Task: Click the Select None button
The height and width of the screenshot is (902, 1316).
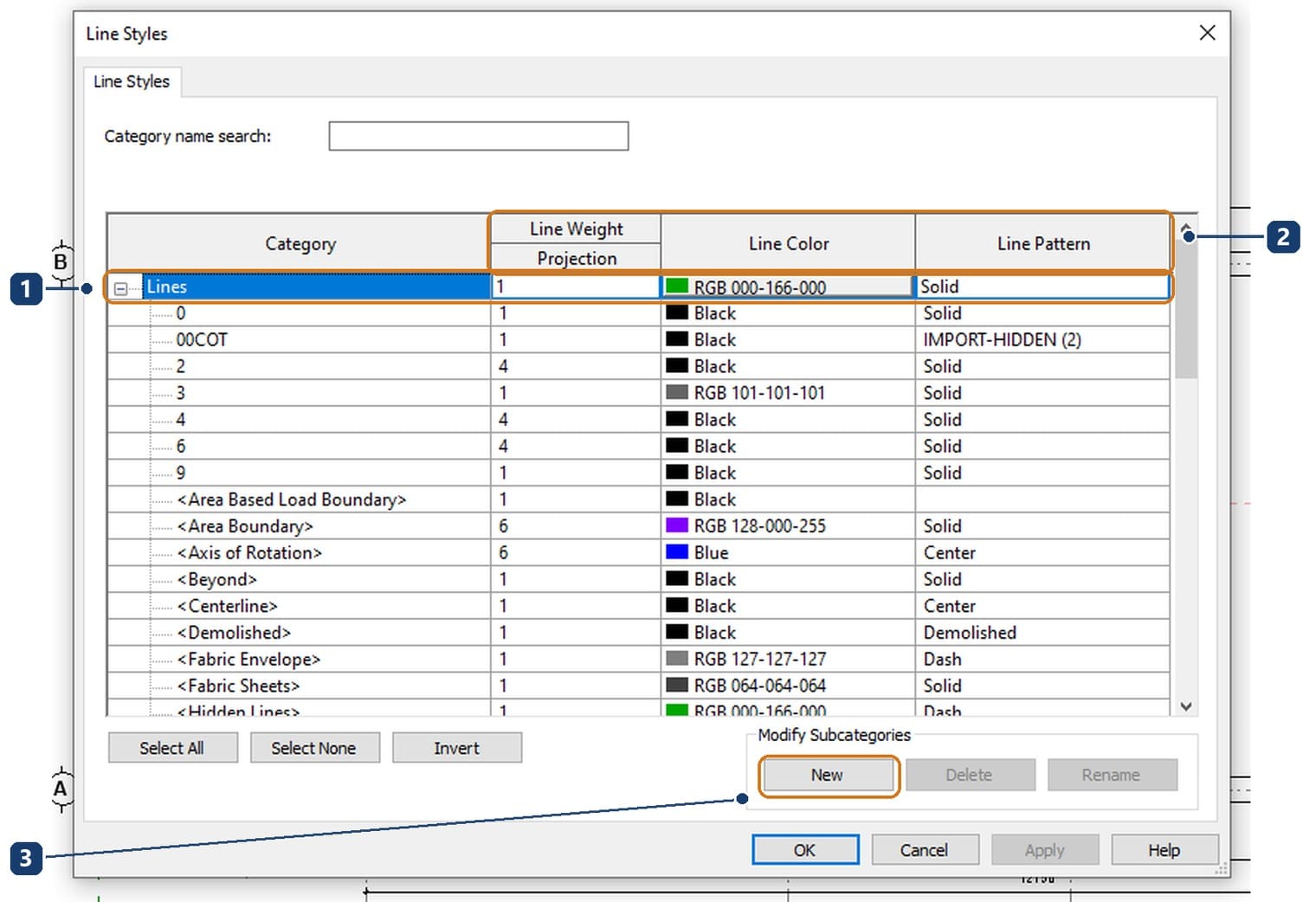Action: click(314, 748)
